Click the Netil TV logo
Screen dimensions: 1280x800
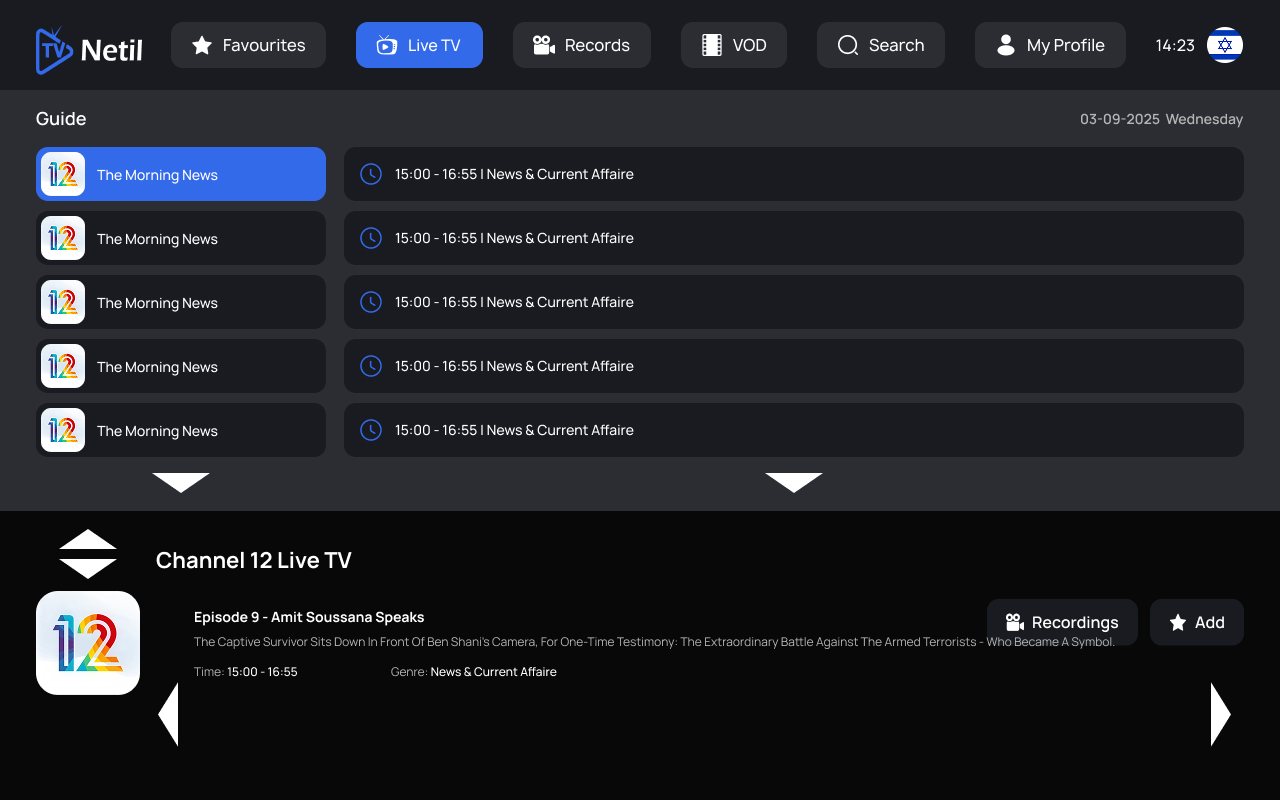(88, 45)
